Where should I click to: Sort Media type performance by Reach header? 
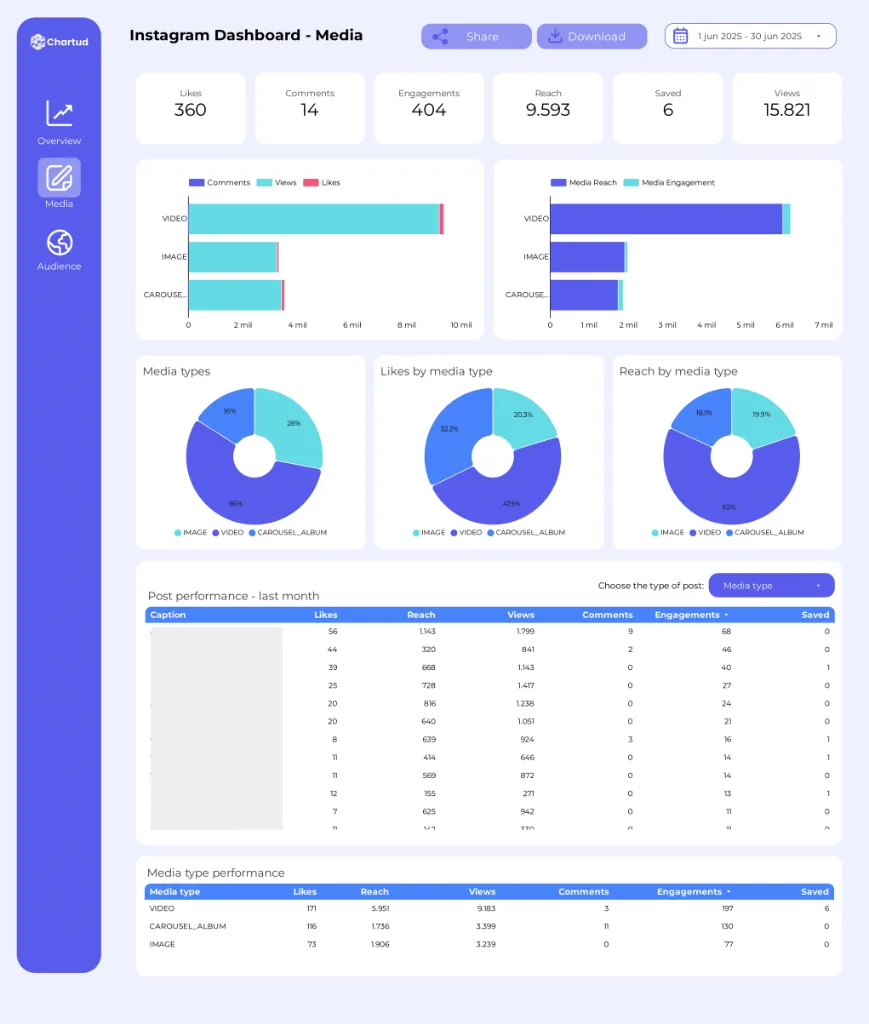coord(374,892)
